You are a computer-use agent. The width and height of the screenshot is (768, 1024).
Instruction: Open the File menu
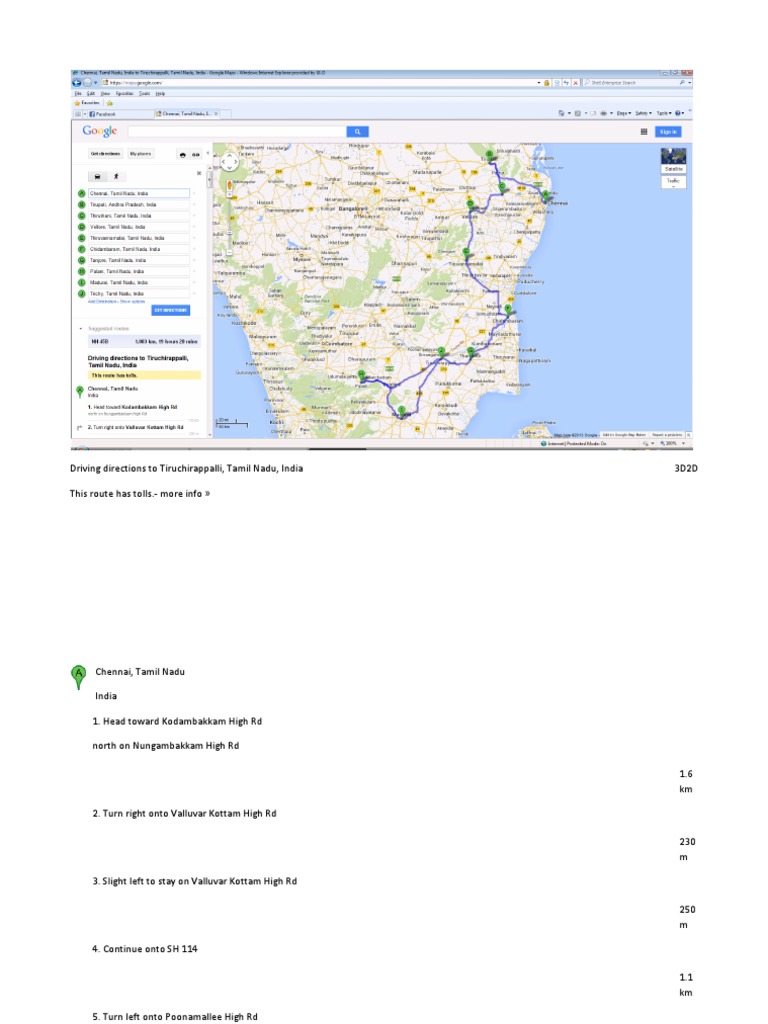pyautogui.click(x=78, y=93)
